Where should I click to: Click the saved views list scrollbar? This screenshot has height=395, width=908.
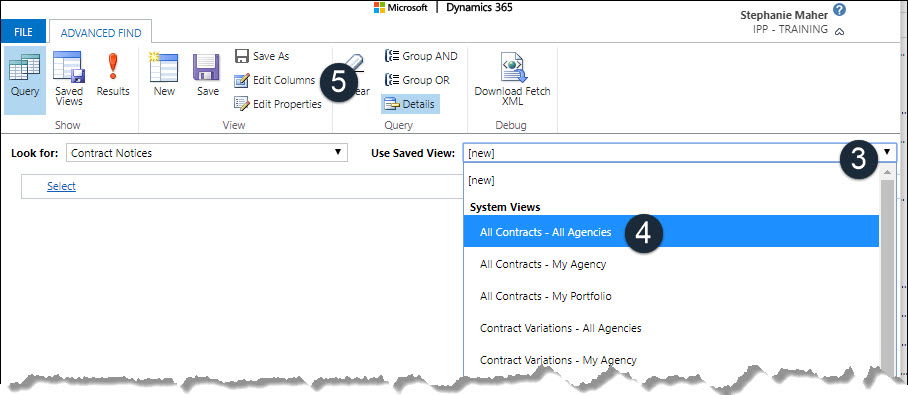pos(888,272)
